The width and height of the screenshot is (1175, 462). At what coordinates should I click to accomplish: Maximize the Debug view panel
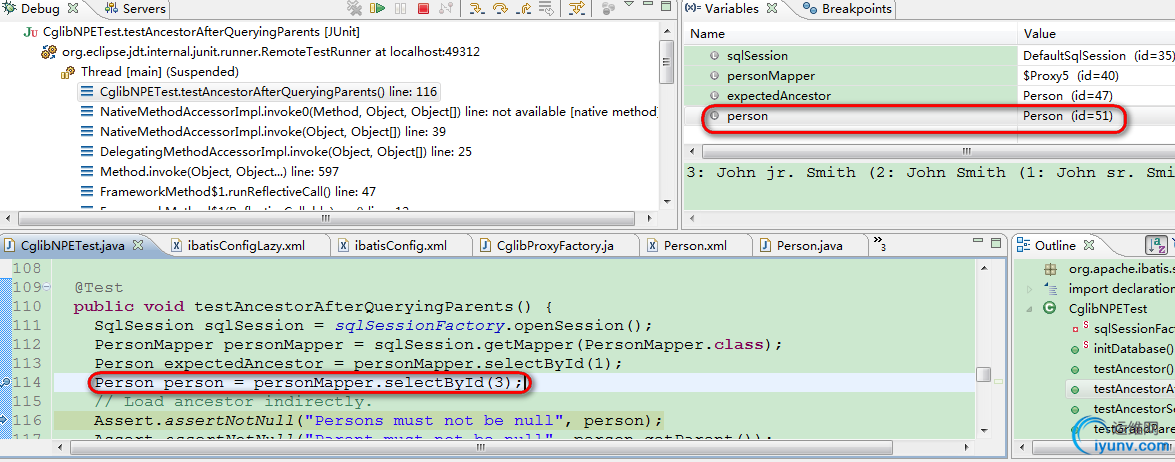click(x=666, y=7)
